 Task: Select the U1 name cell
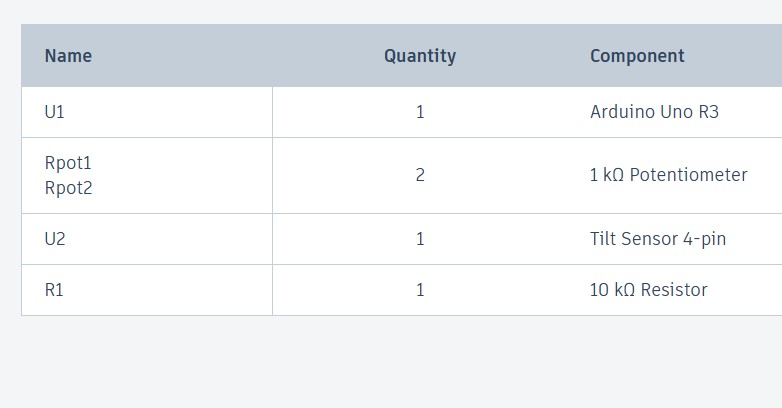(54, 112)
